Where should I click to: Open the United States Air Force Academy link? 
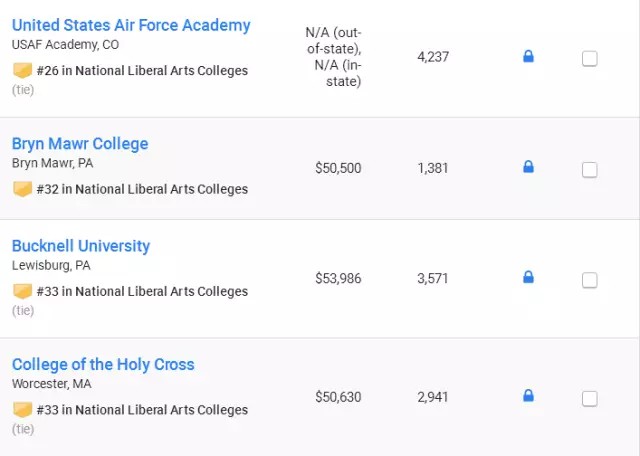pyautogui.click(x=131, y=25)
